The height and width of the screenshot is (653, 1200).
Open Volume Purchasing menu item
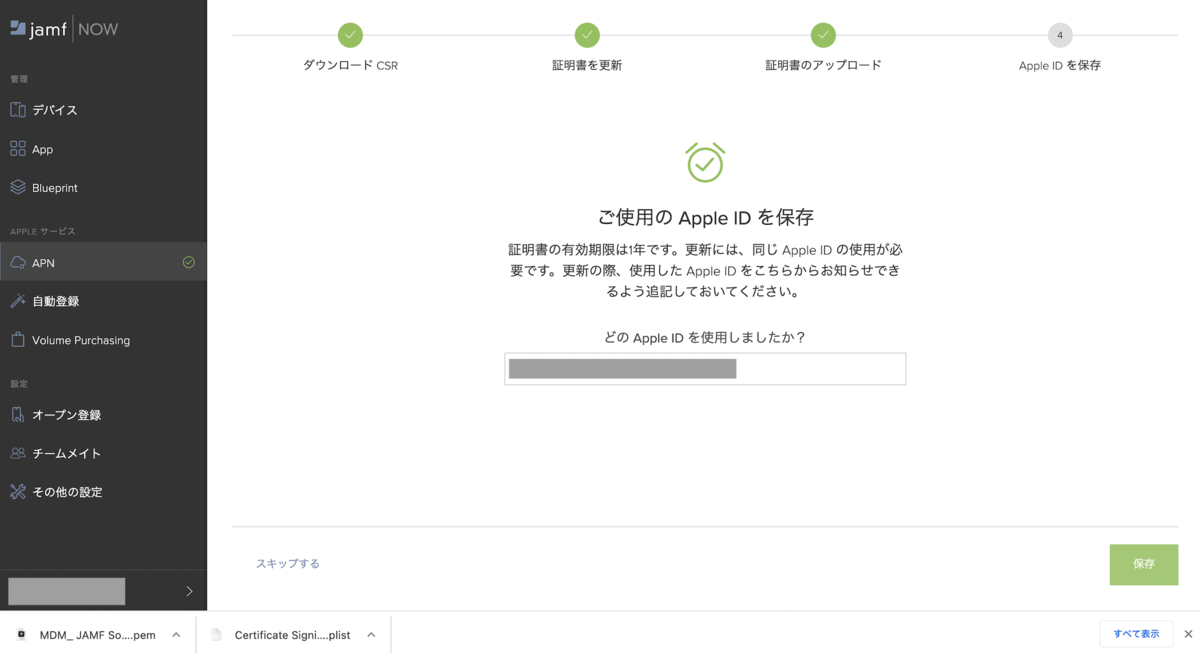pyautogui.click(x=103, y=340)
